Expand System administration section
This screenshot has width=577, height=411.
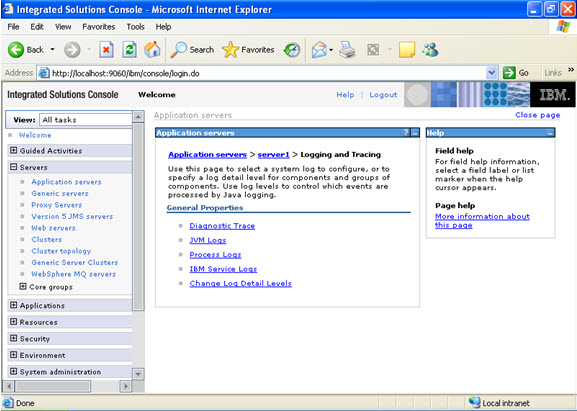click(x=14, y=371)
